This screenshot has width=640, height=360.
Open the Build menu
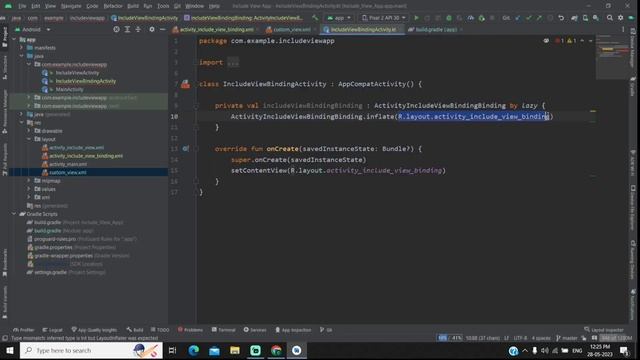133,6
